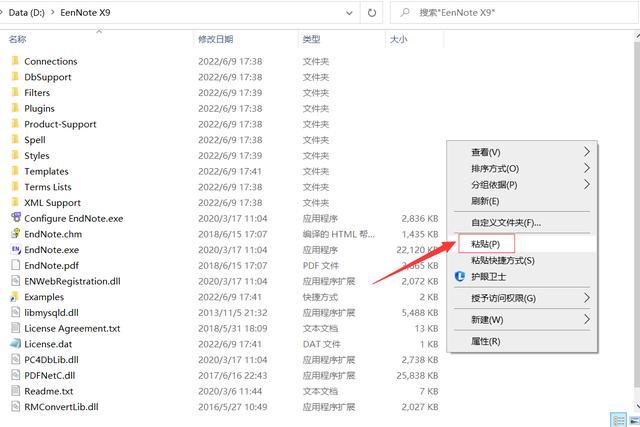Viewport: 640px width, 427px height.
Task: Click the License.dat file icon
Action: pyautogui.click(x=16, y=344)
